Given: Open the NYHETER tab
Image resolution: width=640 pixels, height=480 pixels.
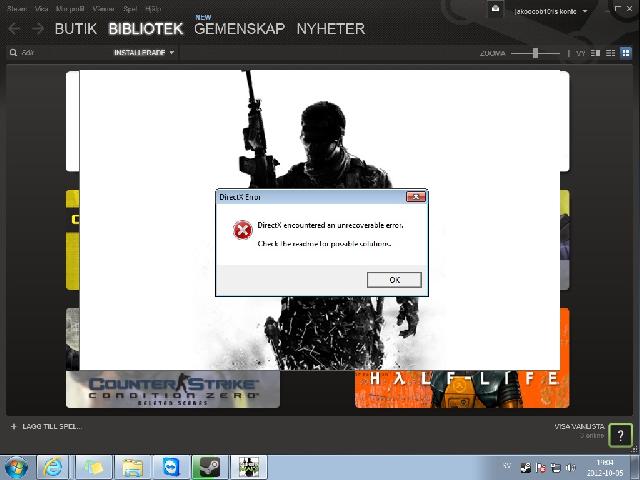Looking at the screenshot, I should coord(331,29).
